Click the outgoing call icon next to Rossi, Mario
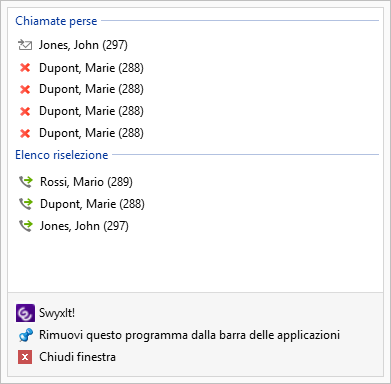Image resolution: width=391 pixels, height=384 pixels. click(26, 182)
